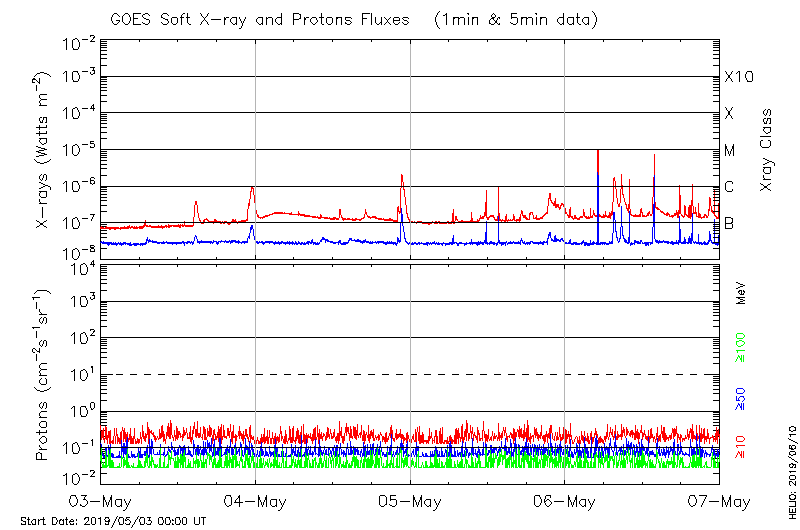Select the M class label
Image resolution: width=800 pixels, height=530 pixels.
730,151
